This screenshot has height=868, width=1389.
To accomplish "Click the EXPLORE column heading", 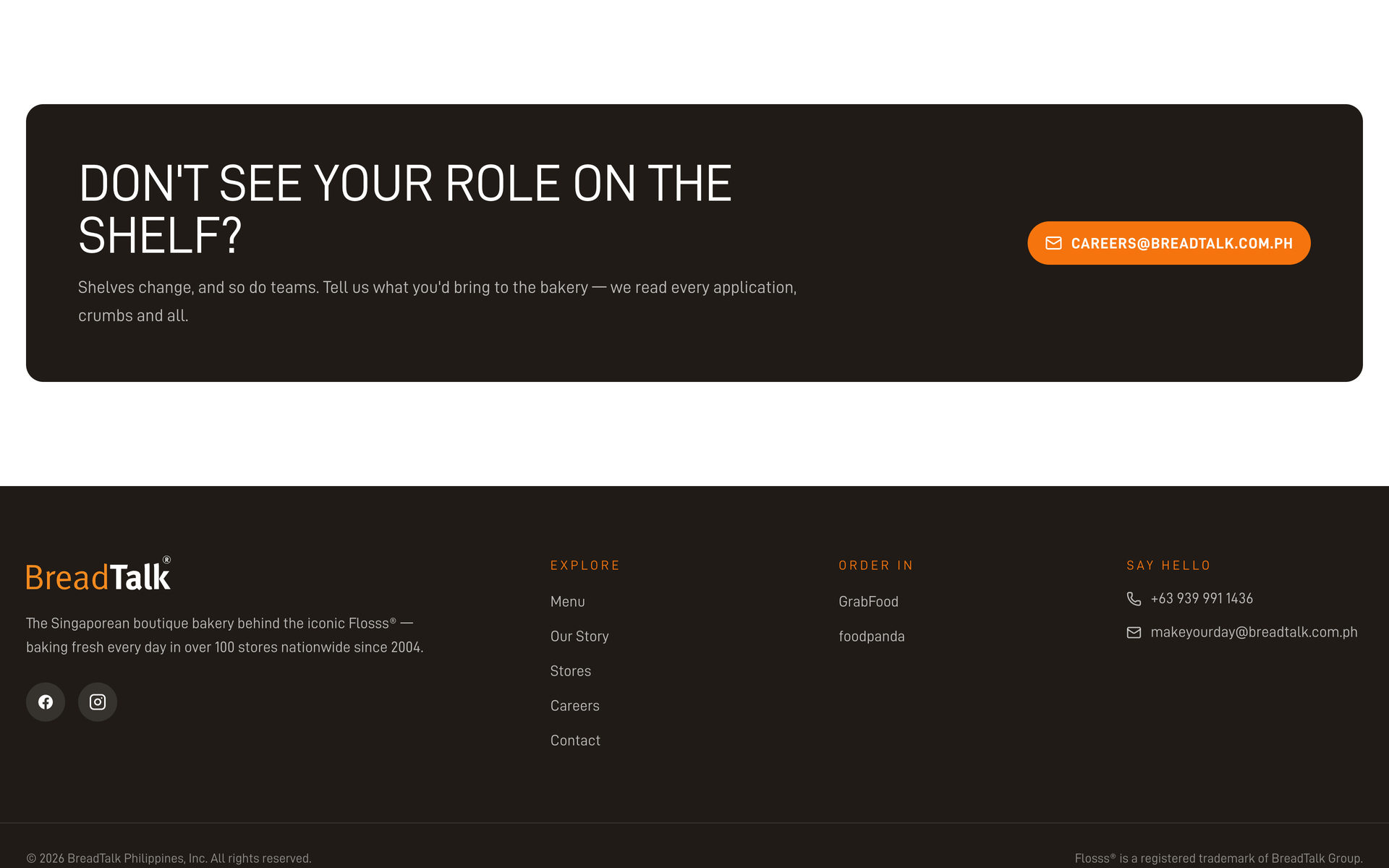I will coord(585,565).
